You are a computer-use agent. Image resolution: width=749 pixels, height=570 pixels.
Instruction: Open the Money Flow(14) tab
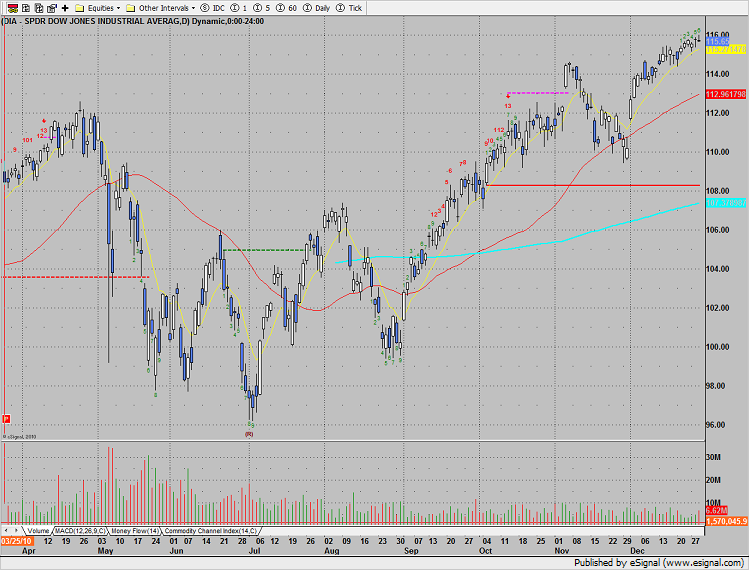click(135, 531)
